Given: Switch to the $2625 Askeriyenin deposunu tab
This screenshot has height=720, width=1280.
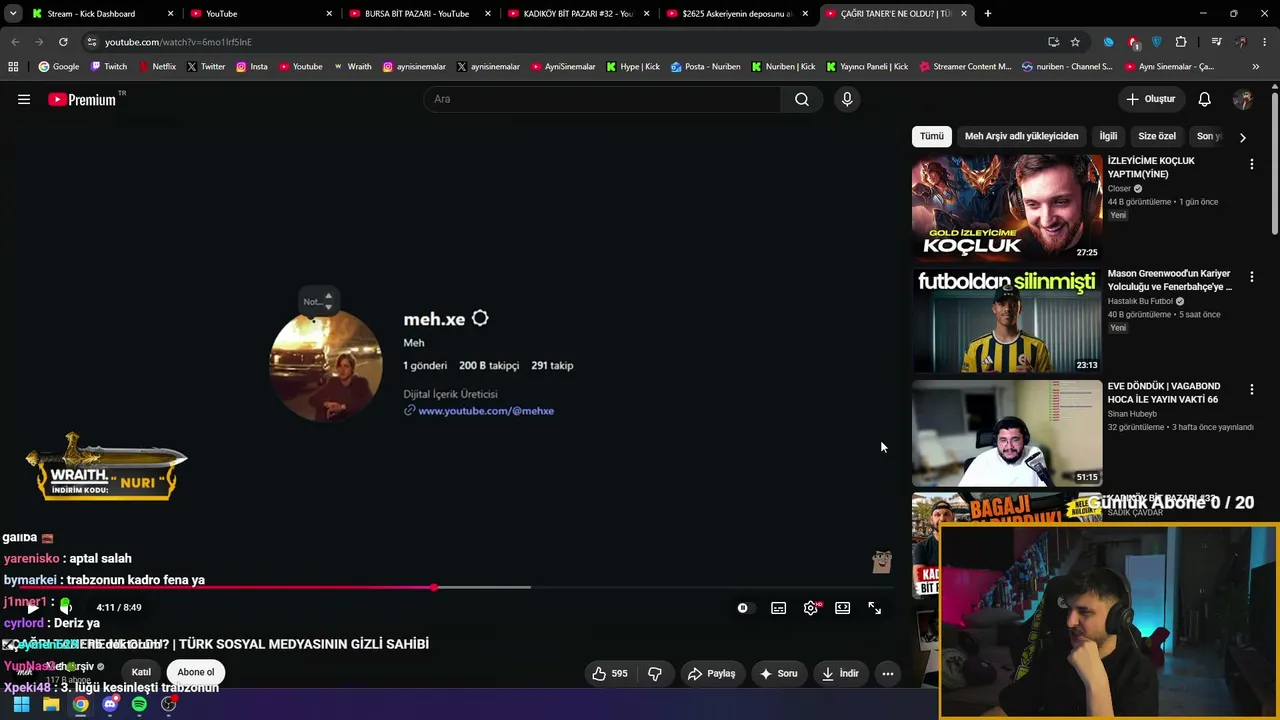Looking at the screenshot, I should [x=738, y=14].
